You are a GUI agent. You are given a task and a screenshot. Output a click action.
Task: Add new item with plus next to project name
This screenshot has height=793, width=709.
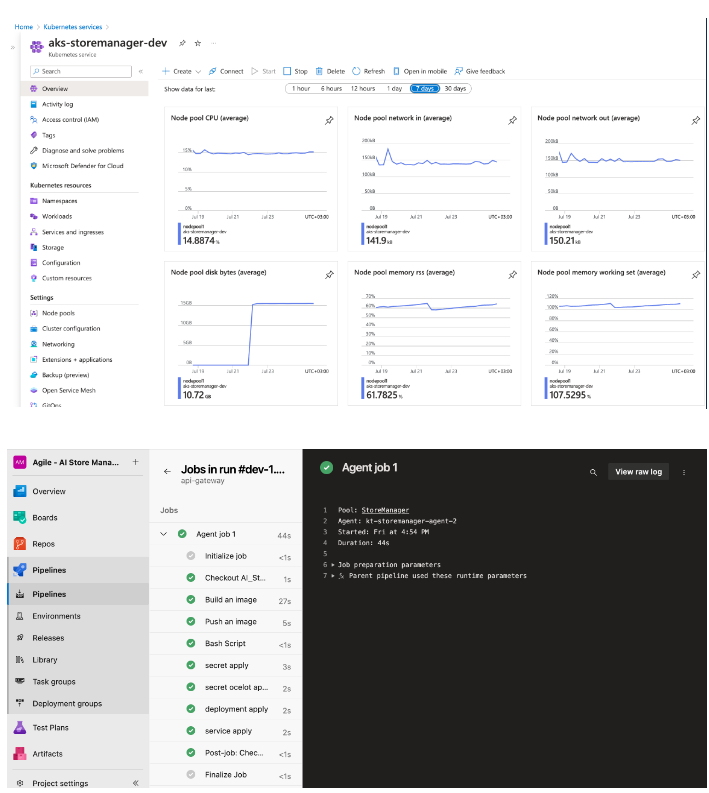click(136, 462)
